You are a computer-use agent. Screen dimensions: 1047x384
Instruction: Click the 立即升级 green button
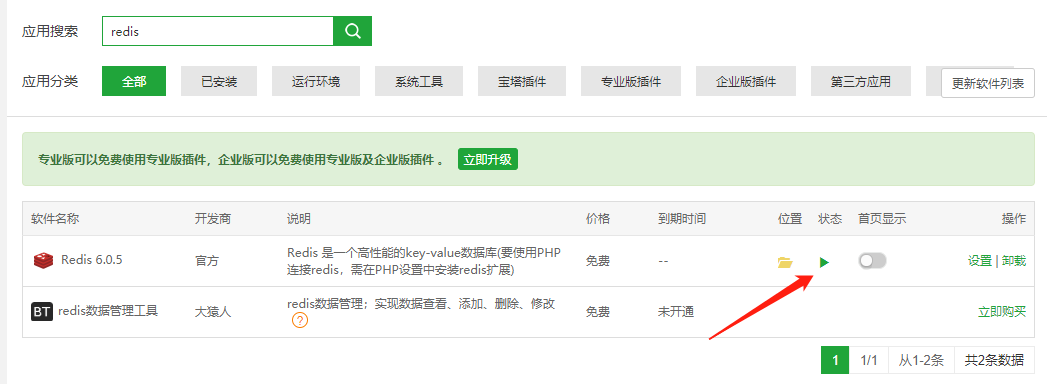(488, 160)
